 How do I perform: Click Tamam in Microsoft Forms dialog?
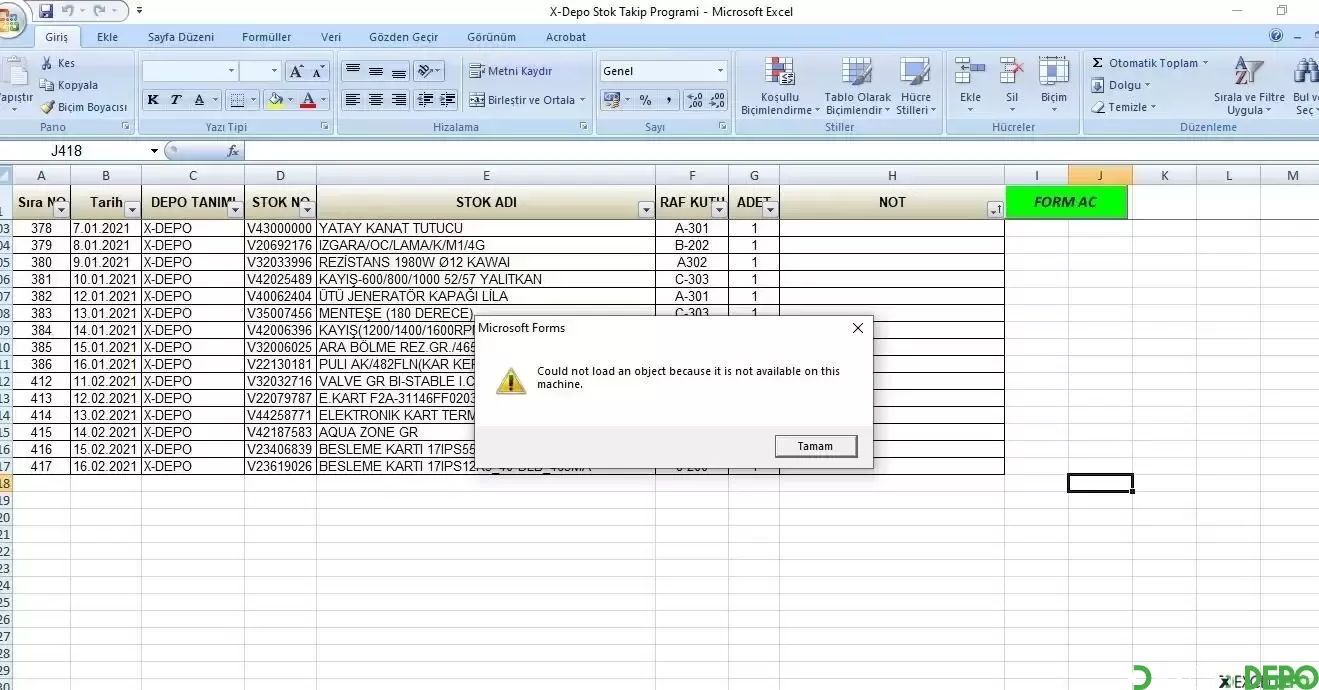click(x=815, y=446)
